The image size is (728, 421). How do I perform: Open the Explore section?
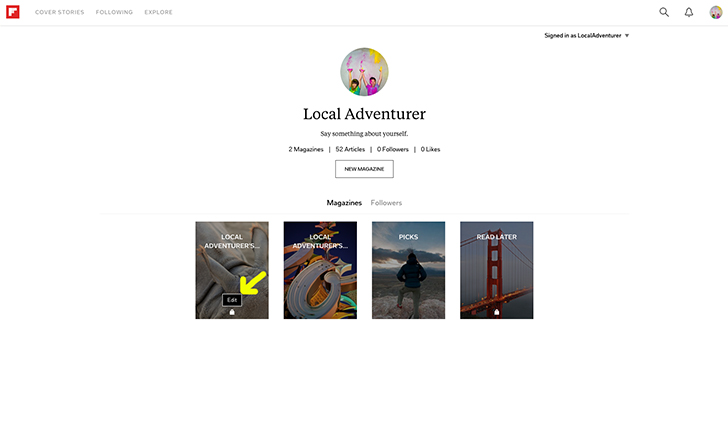coord(158,12)
